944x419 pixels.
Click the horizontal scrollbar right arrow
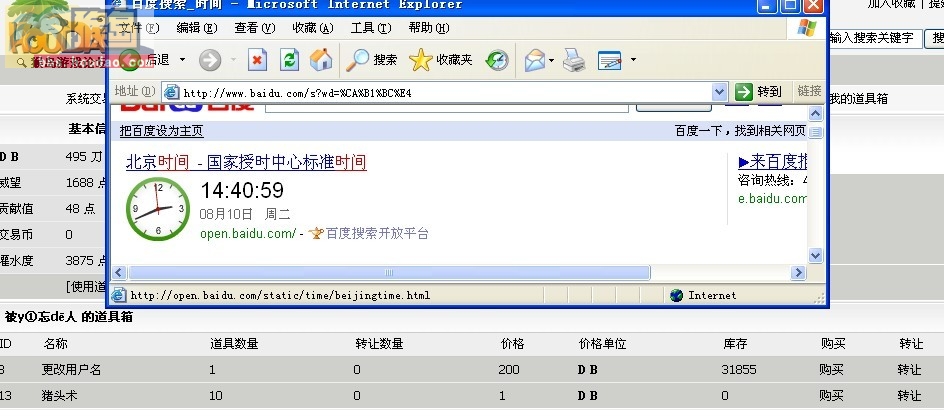coord(798,273)
